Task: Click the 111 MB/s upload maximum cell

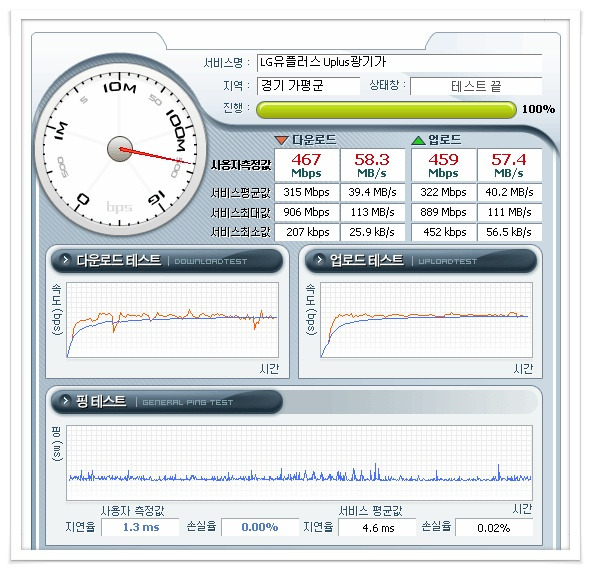Action: 510,212
